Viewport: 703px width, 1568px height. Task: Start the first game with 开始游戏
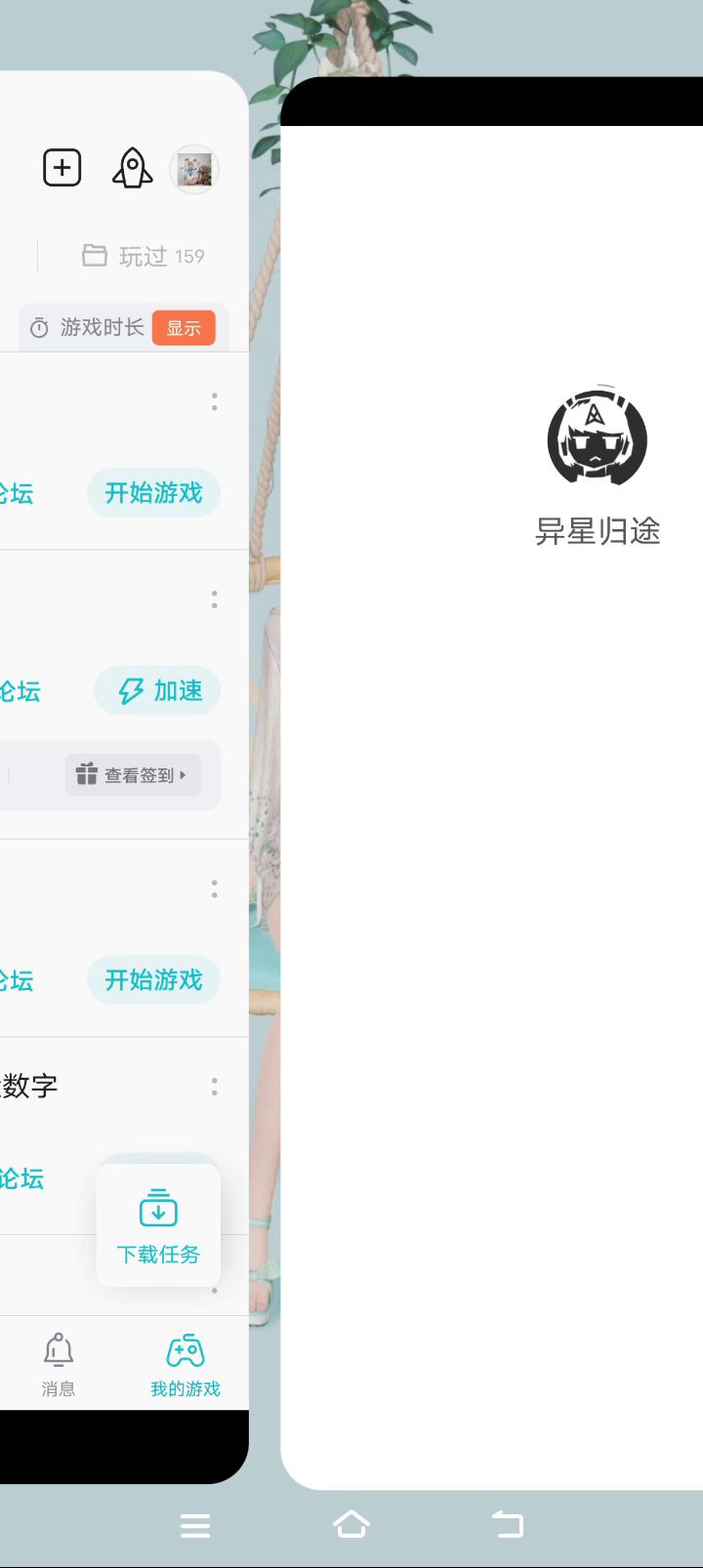[x=154, y=492]
